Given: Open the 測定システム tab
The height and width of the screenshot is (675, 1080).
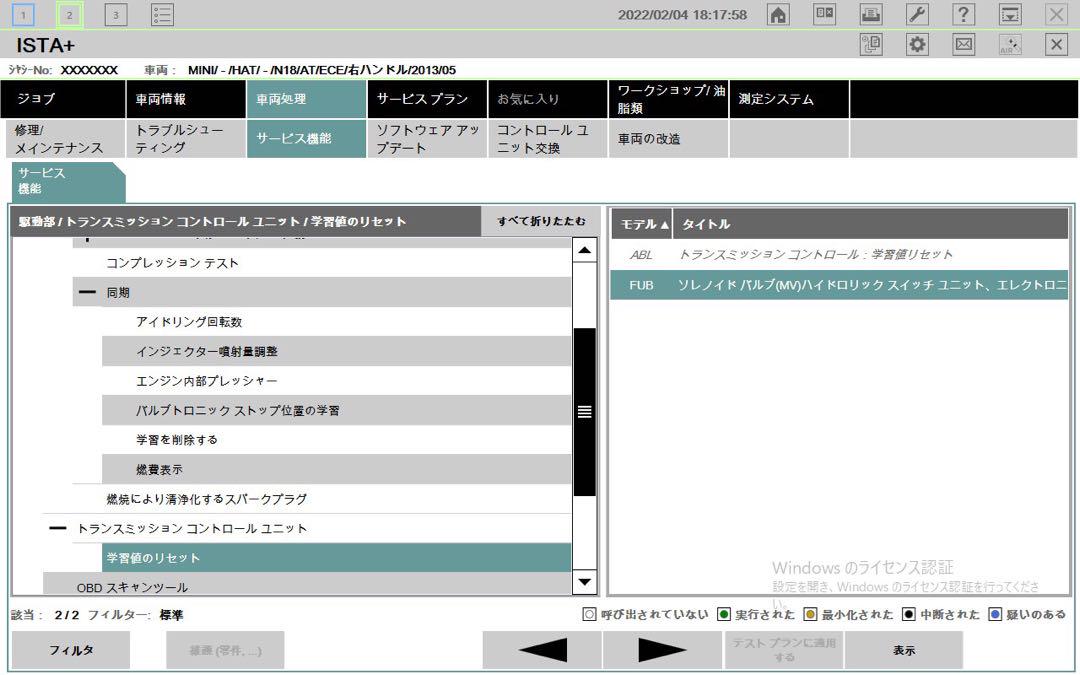Looking at the screenshot, I should coord(789,99).
